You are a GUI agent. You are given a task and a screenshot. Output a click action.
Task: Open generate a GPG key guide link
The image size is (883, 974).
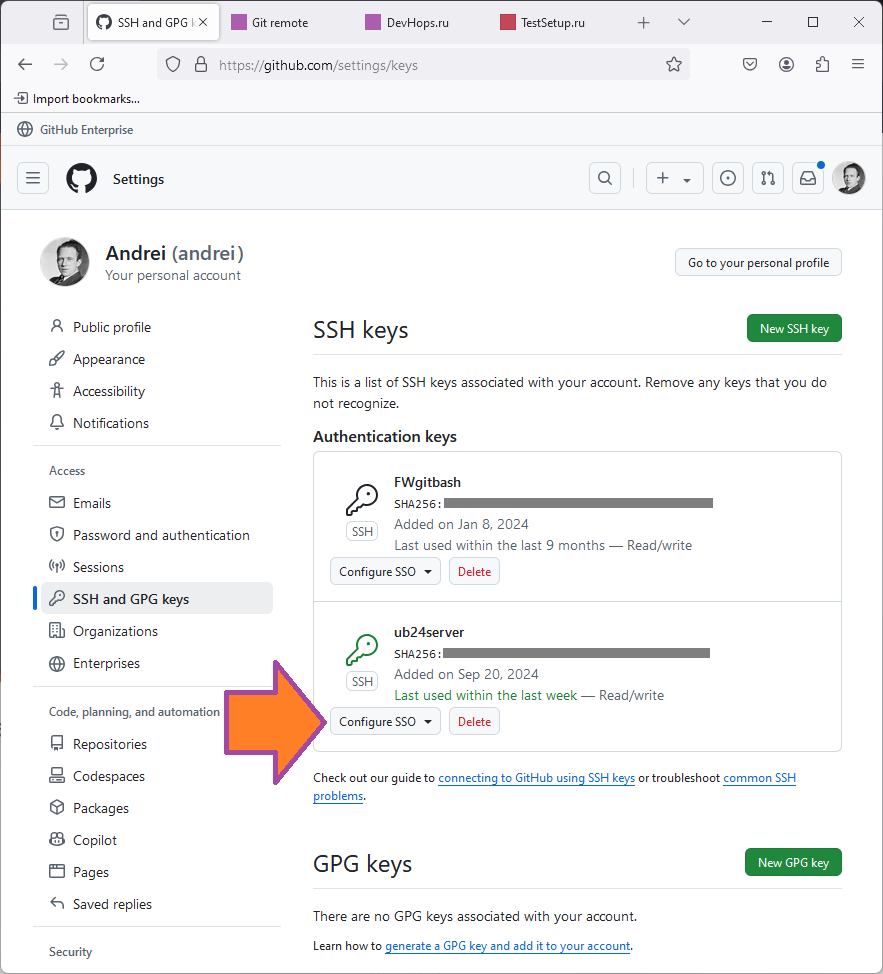(x=507, y=945)
